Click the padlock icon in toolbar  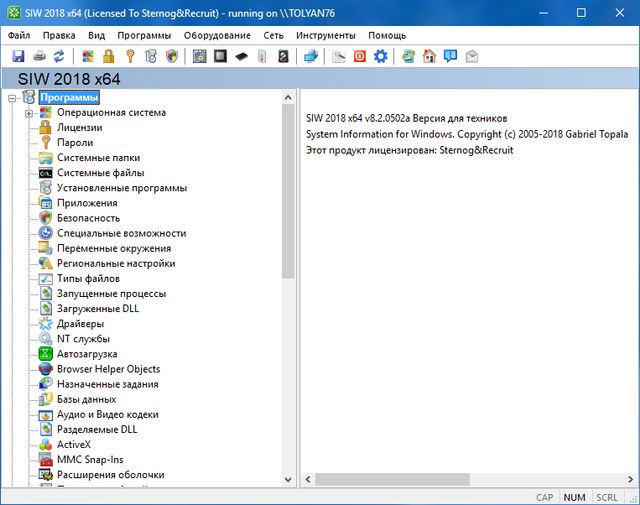click(109, 56)
